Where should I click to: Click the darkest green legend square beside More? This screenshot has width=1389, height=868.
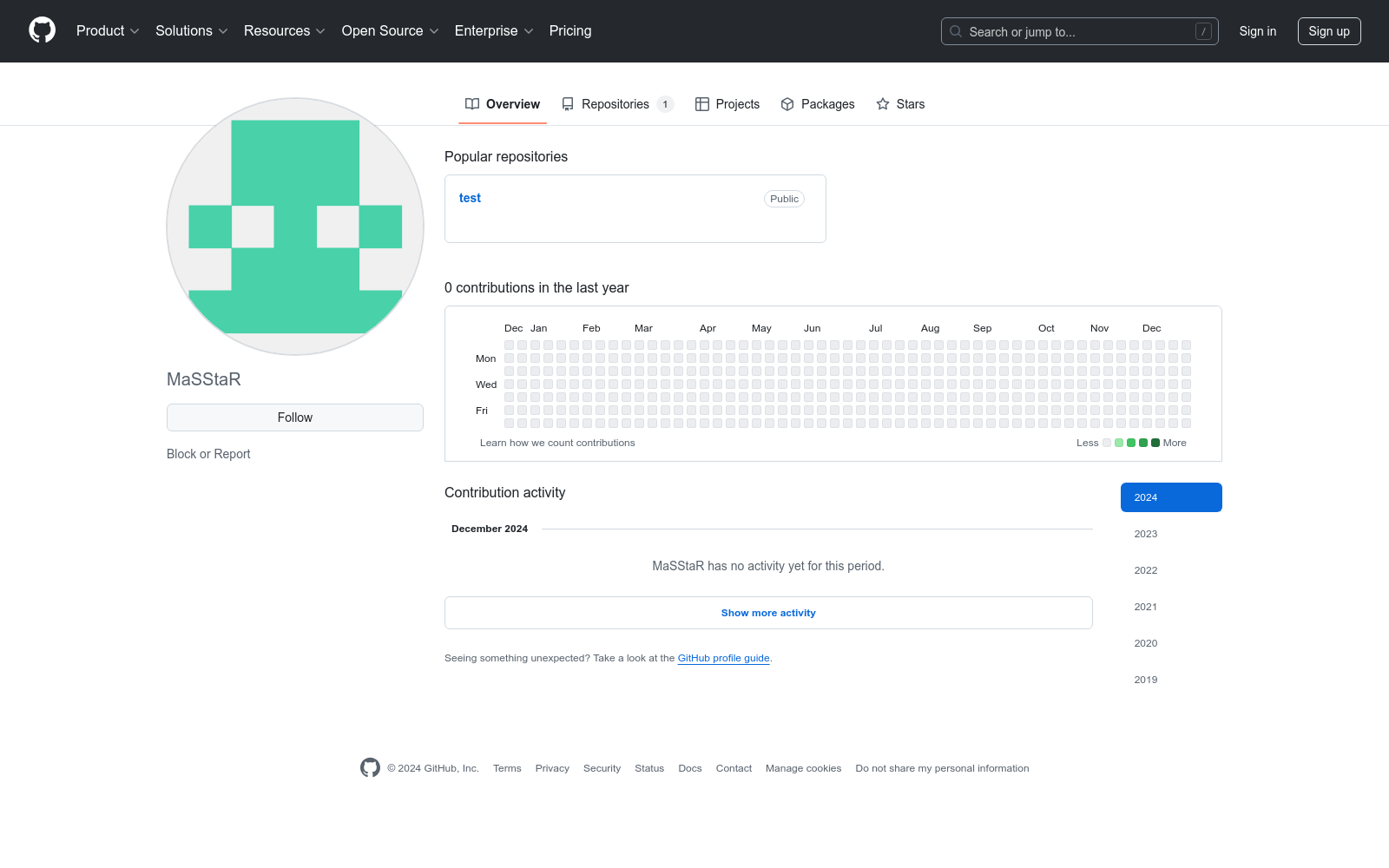1155,443
